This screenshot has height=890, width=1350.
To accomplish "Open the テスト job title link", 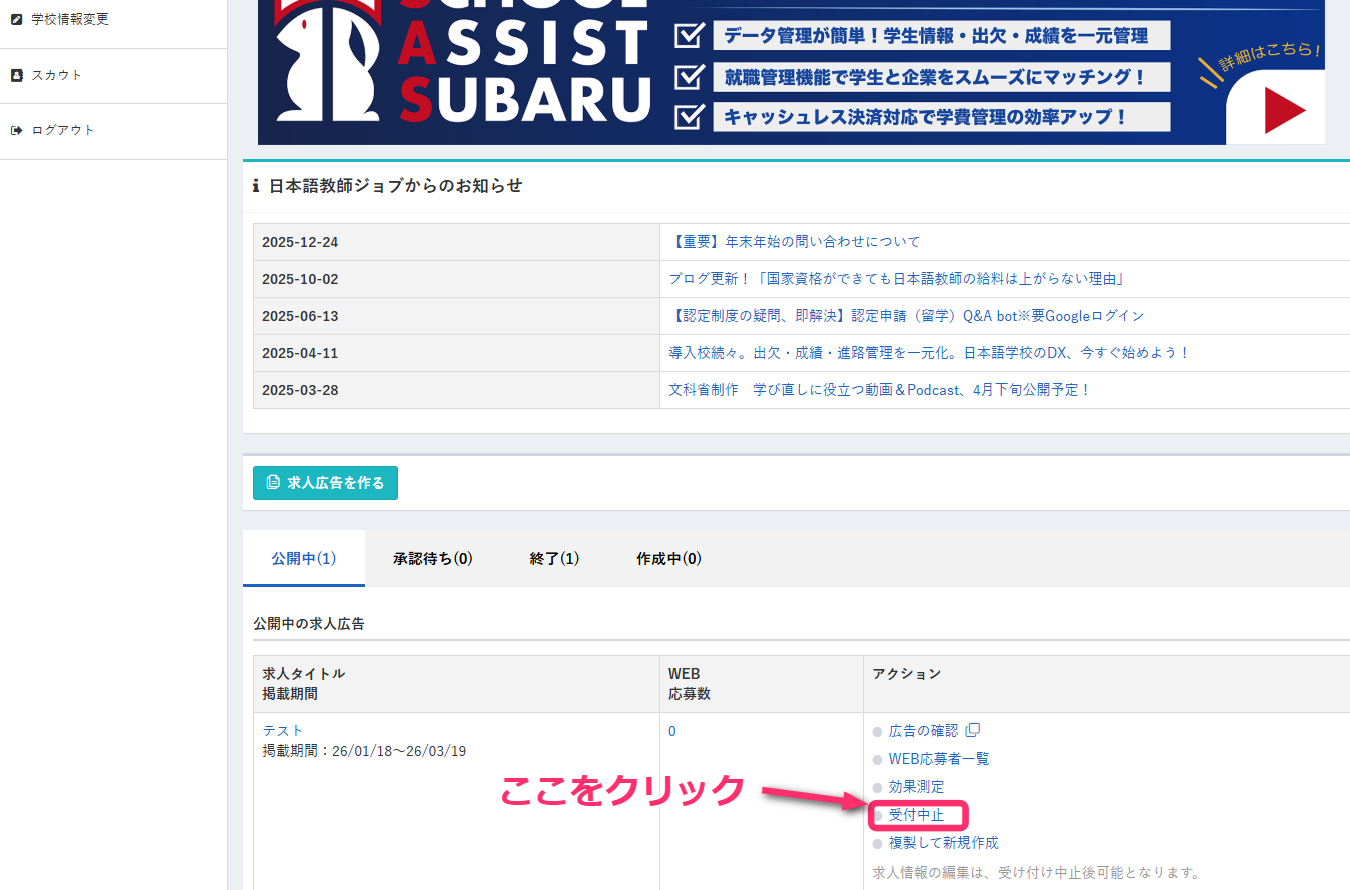I will [283, 731].
